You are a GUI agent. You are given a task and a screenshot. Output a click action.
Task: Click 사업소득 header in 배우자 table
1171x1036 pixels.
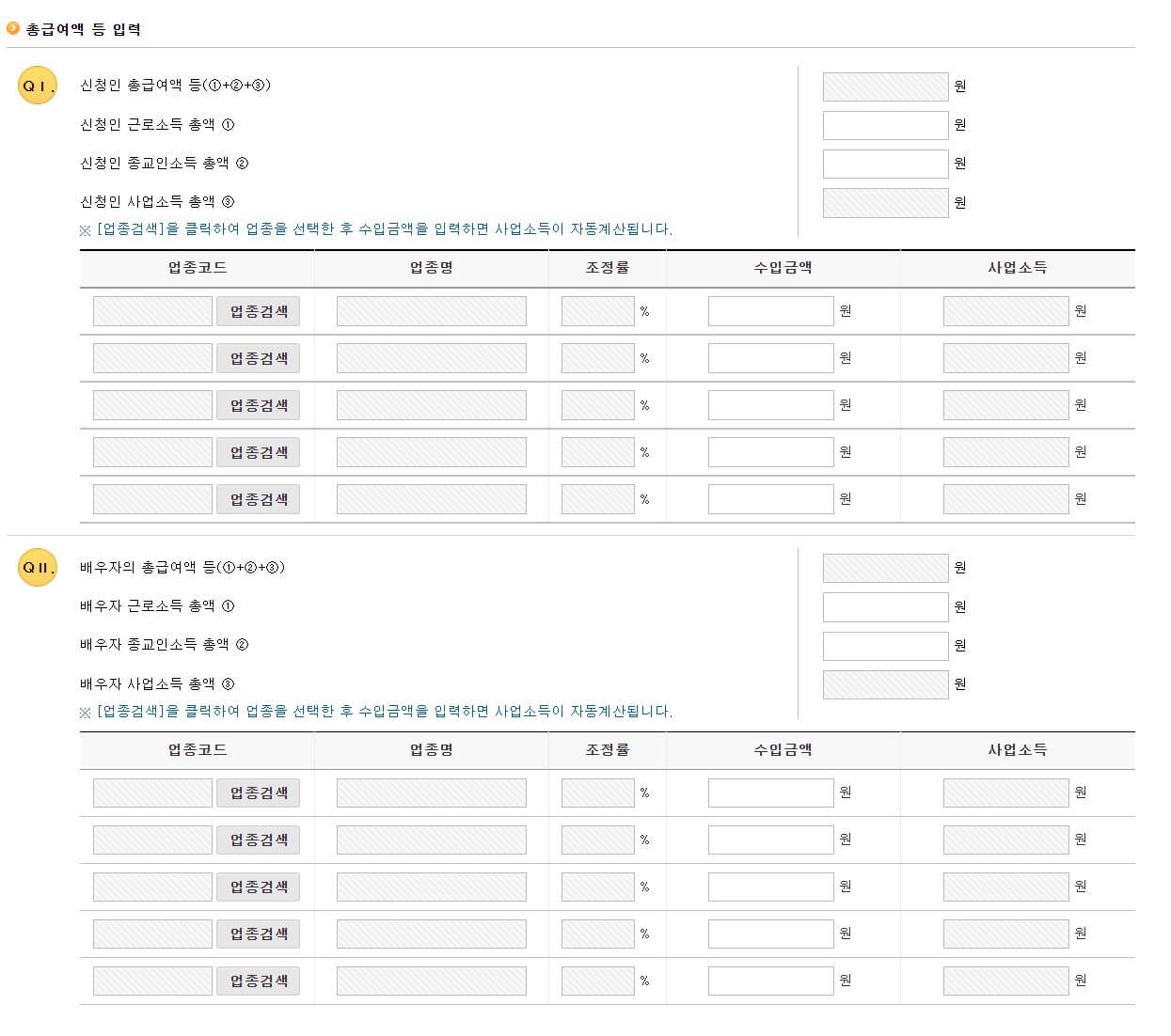point(1017,750)
